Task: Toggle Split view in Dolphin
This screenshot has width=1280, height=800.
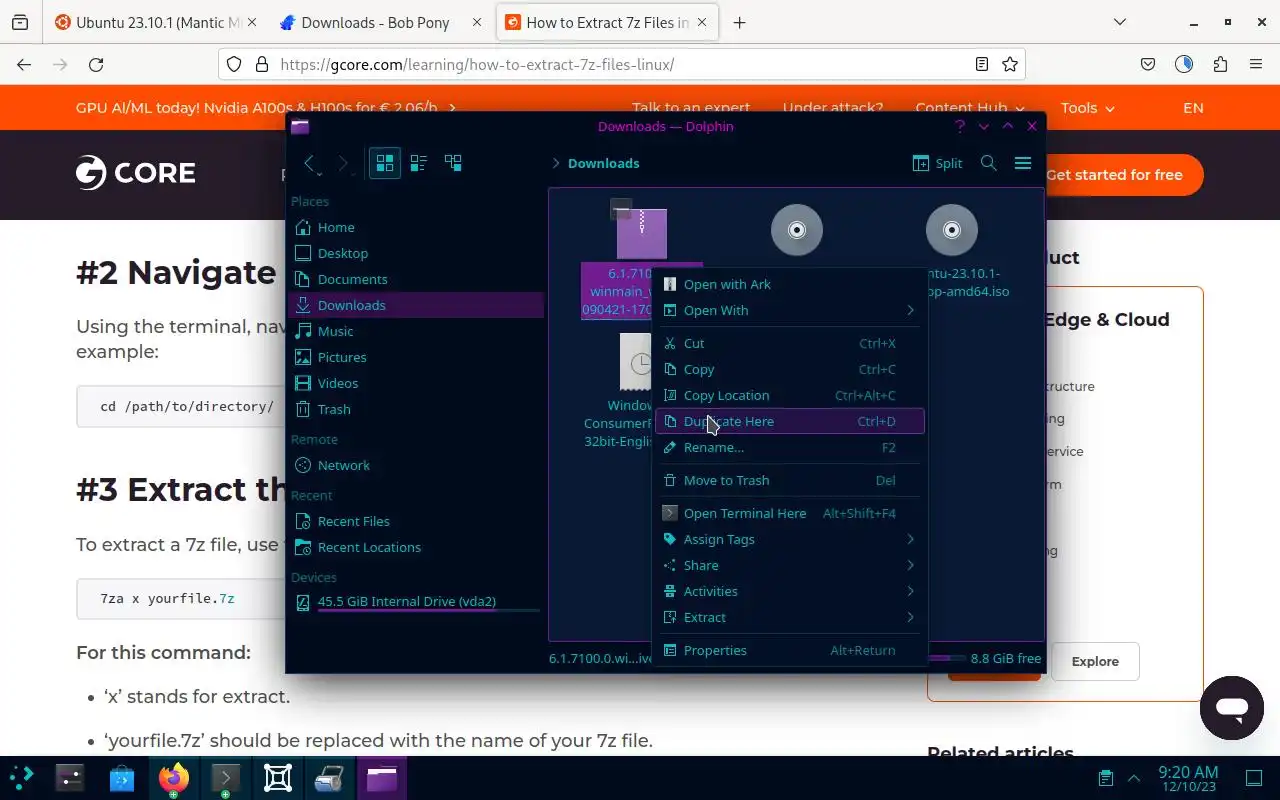Action: click(x=938, y=163)
